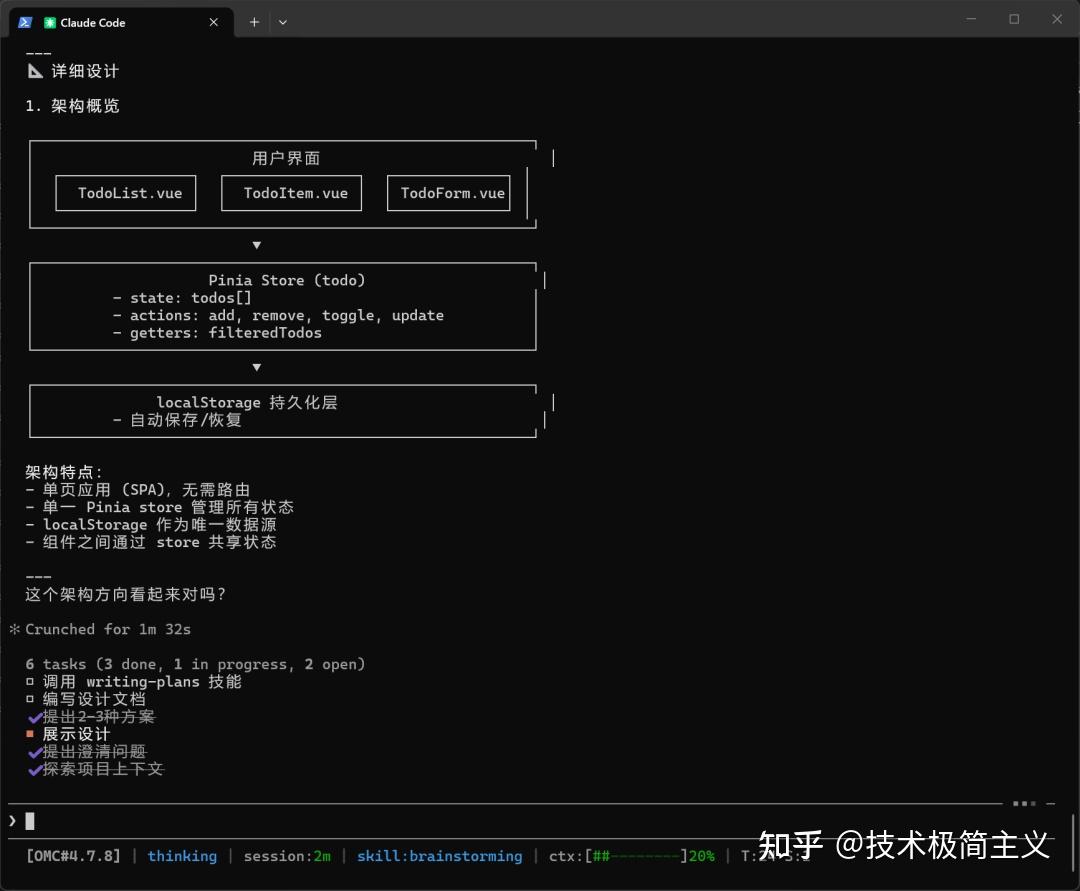Click the 详细设计 heading
This screenshot has height=891, width=1080.
[85, 71]
